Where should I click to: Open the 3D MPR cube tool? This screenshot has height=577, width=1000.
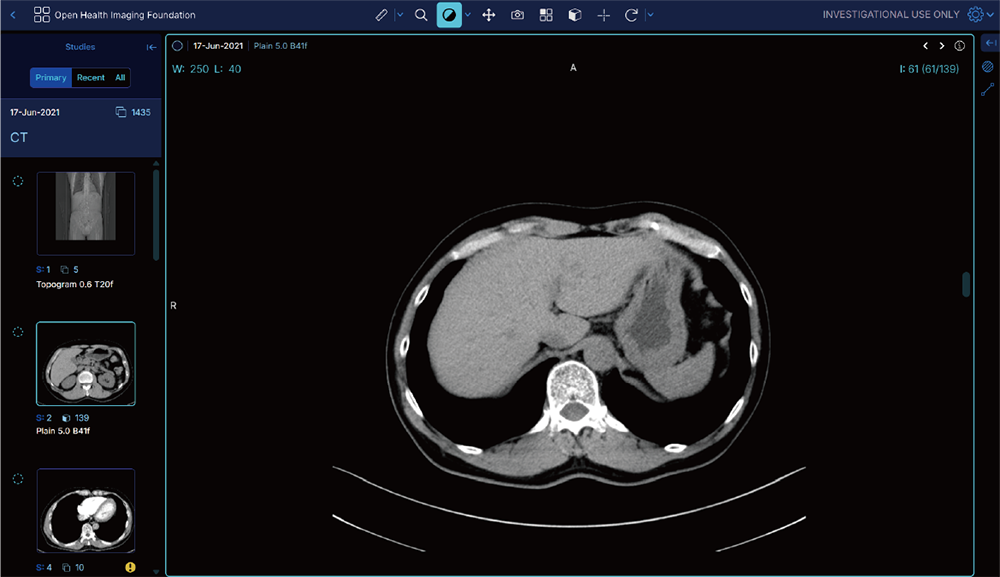pyautogui.click(x=575, y=15)
